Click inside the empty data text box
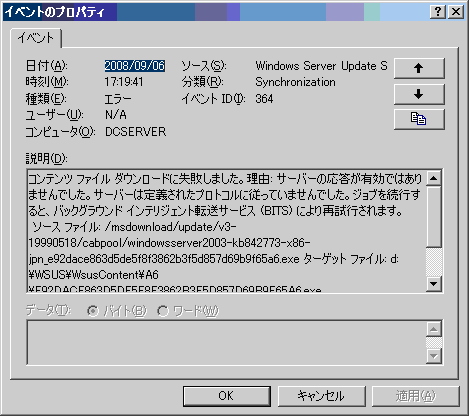The image size is (469, 416). tap(227, 342)
